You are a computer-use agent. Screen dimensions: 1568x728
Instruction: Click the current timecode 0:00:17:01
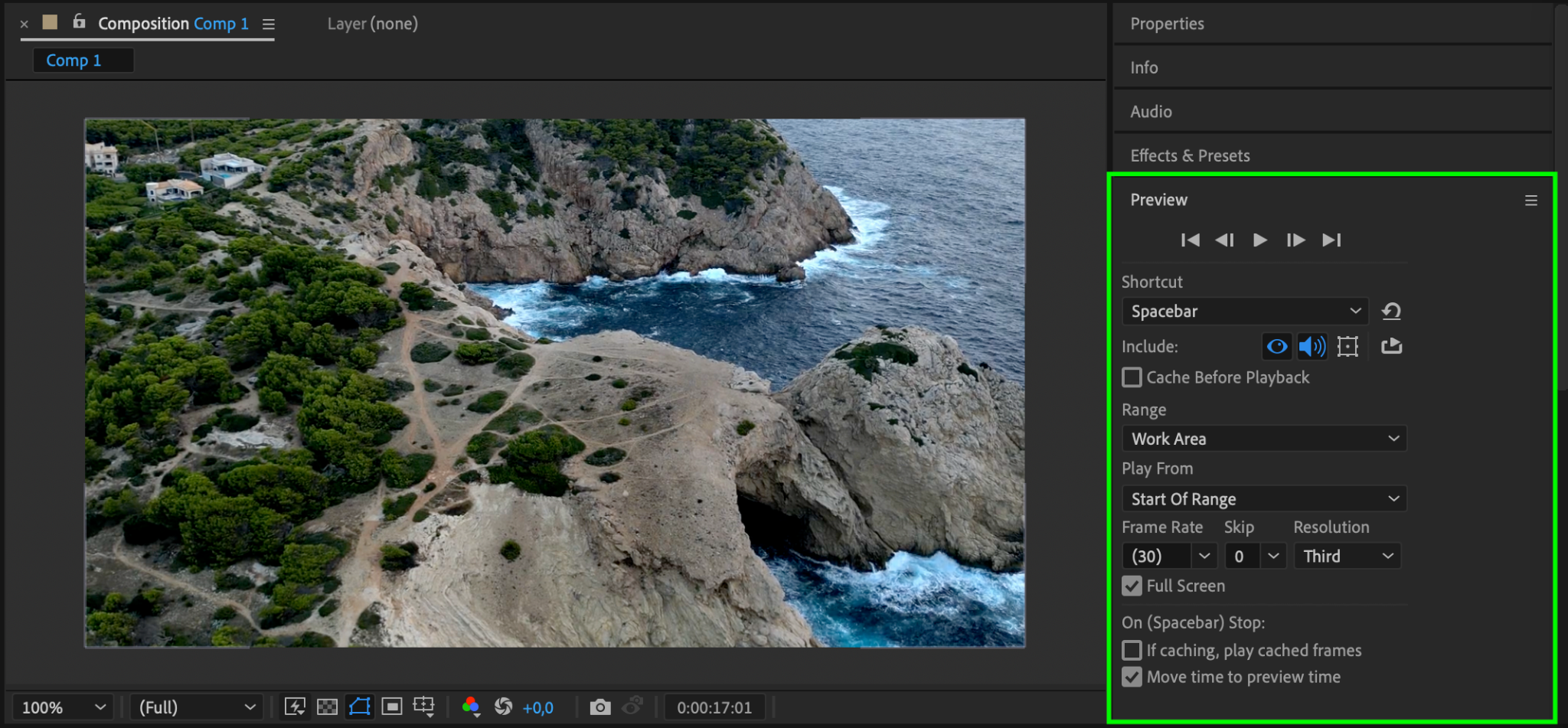[714, 707]
